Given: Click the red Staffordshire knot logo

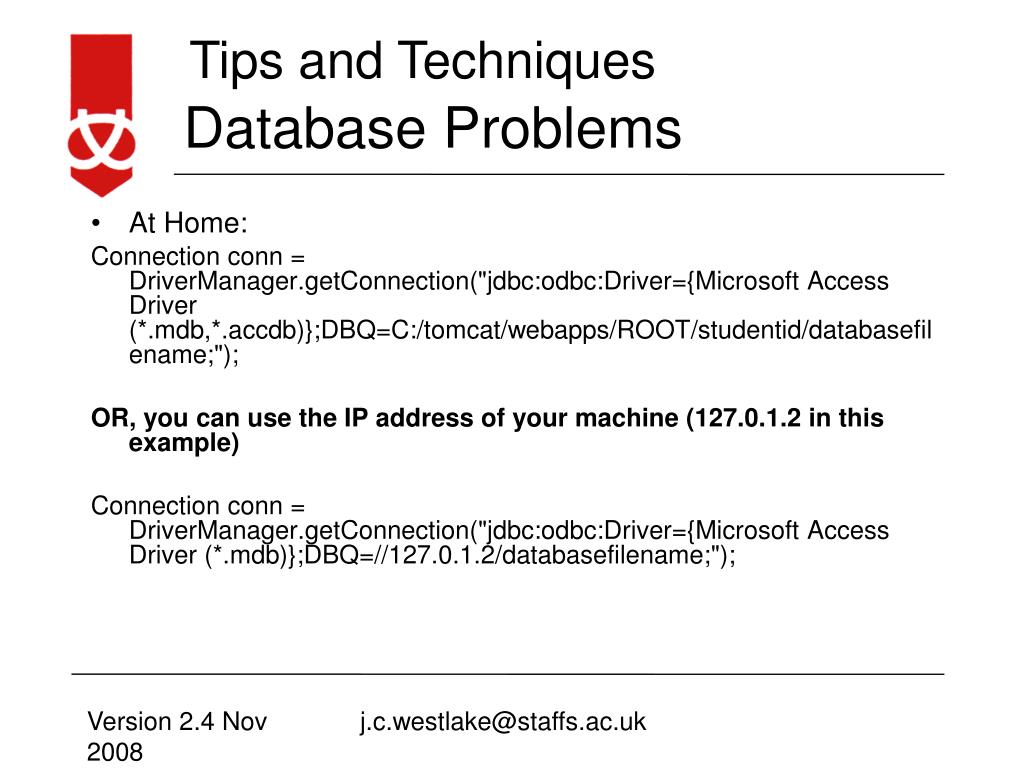Looking at the screenshot, I should tap(101, 116).
